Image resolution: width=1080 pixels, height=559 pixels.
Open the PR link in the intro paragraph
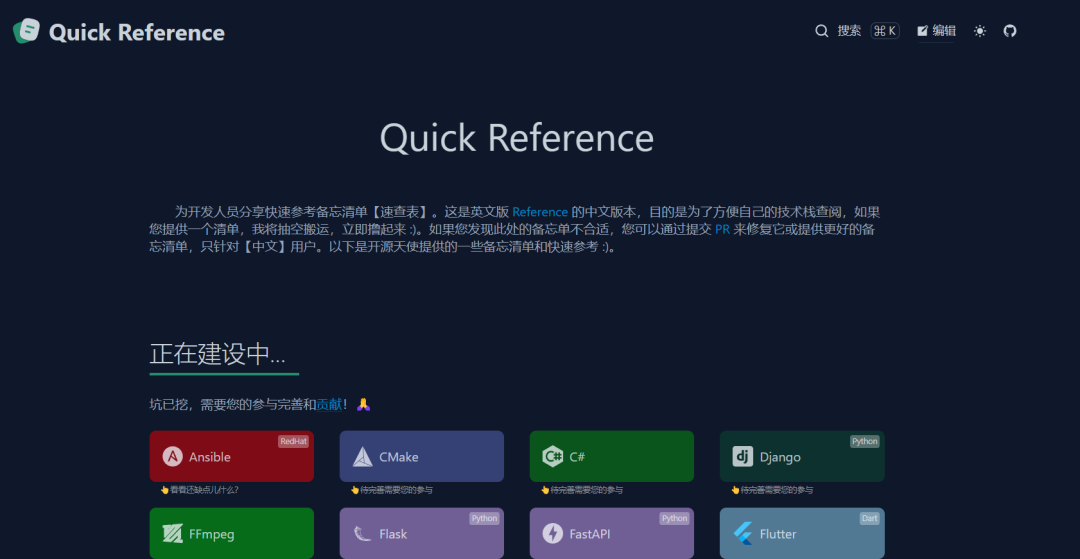[722, 229]
